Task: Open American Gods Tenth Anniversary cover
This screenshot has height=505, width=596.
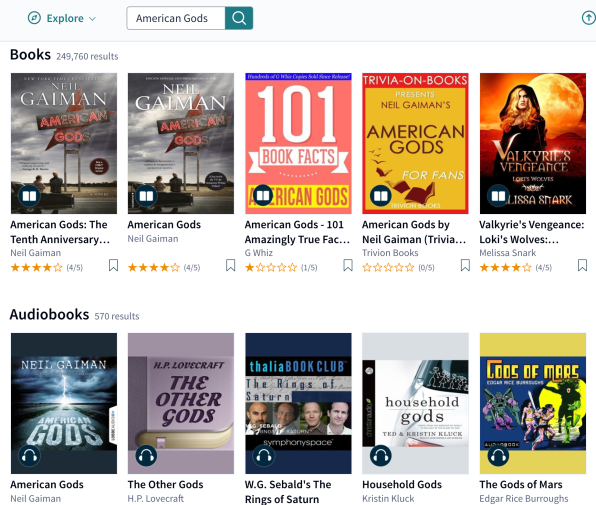Action: point(64,143)
